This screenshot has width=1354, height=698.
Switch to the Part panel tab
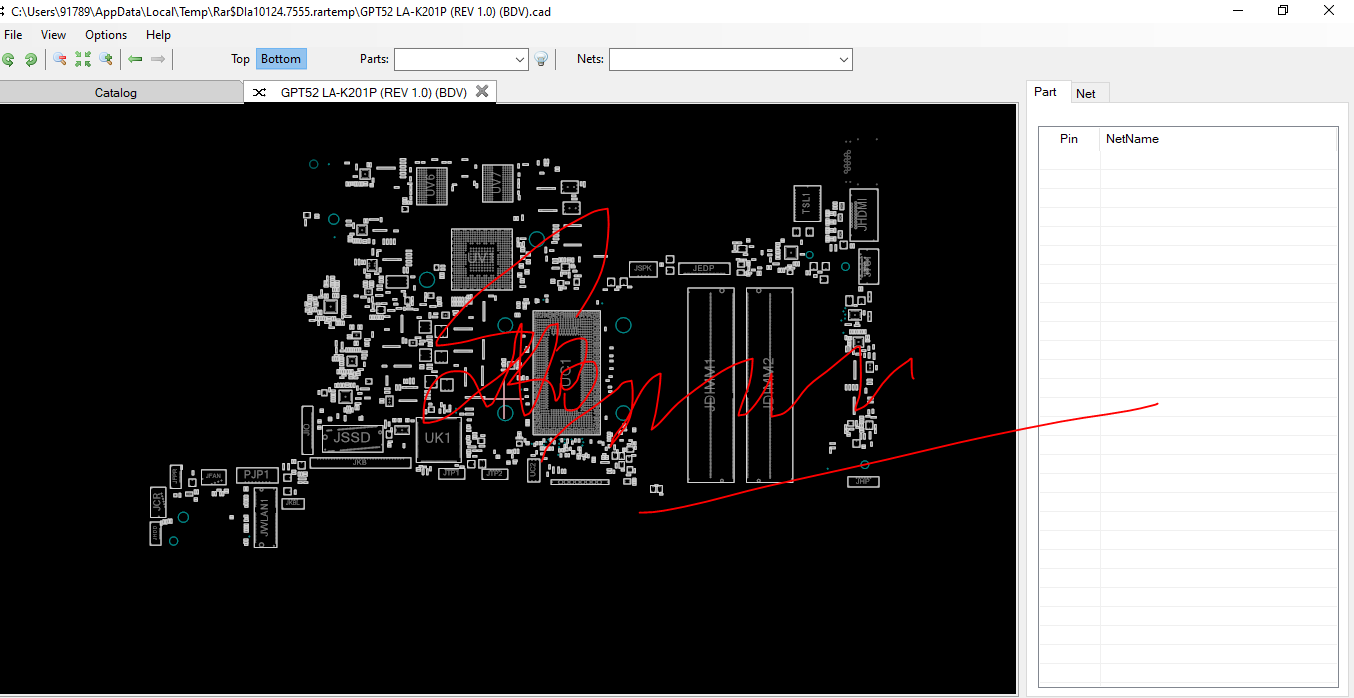pyautogui.click(x=1045, y=91)
